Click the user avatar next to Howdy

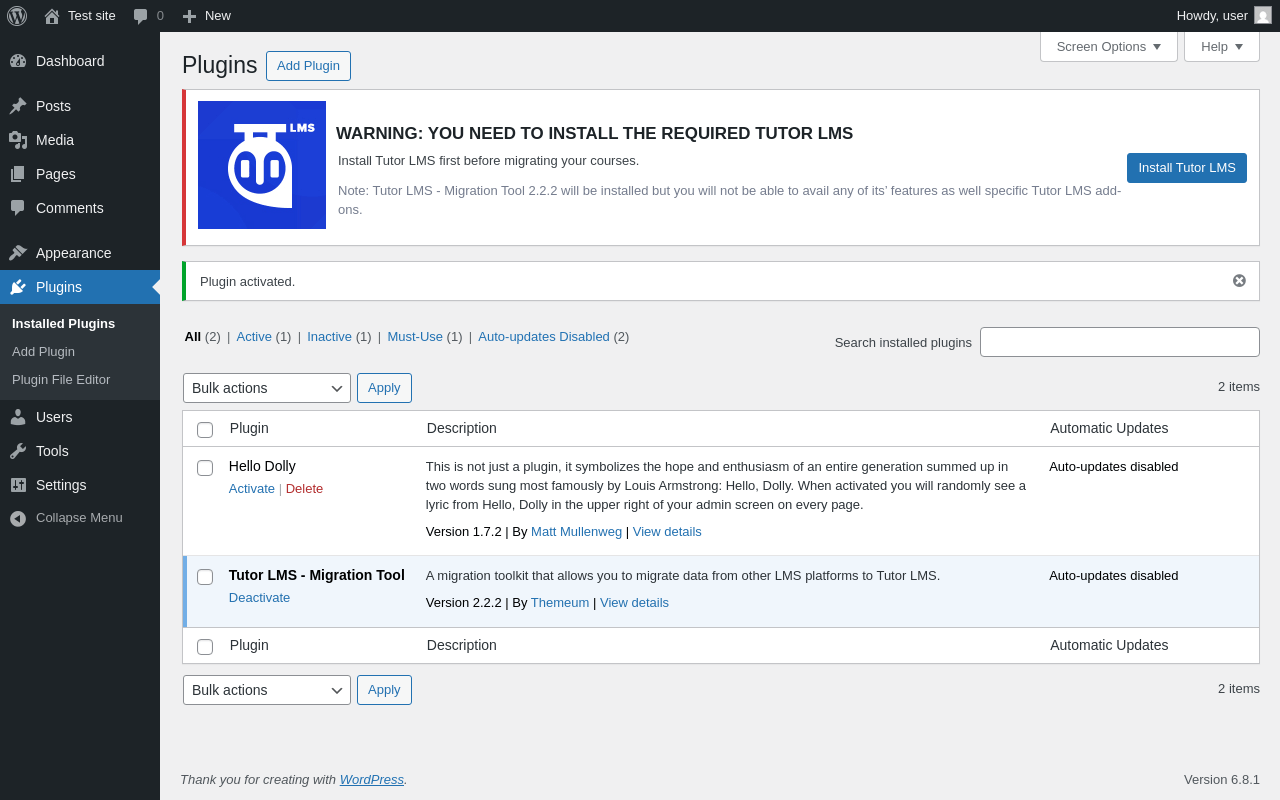click(x=1263, y=15)
